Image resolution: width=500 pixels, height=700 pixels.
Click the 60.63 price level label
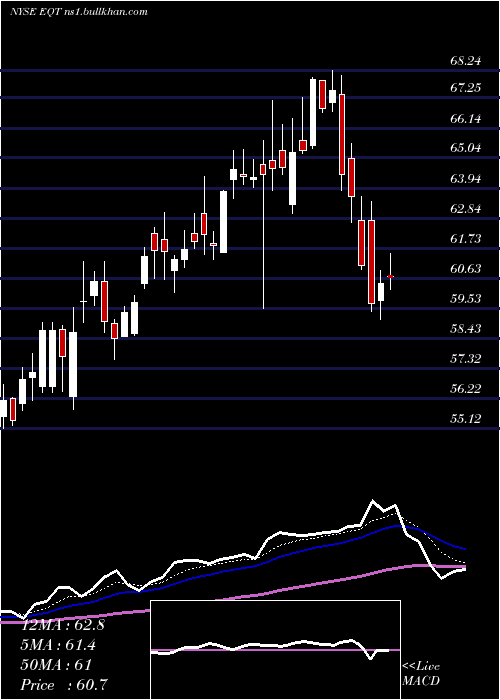tap(466, 269)
